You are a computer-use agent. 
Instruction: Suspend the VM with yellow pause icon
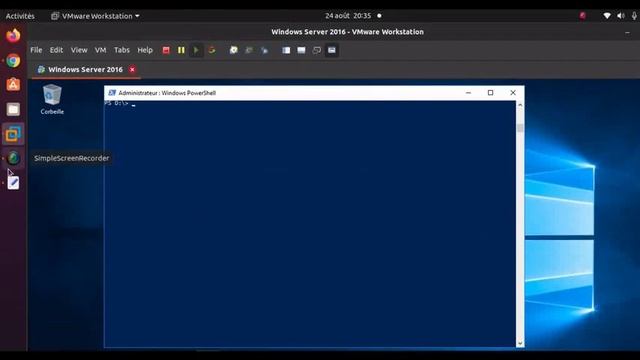[x=181, y=50]
